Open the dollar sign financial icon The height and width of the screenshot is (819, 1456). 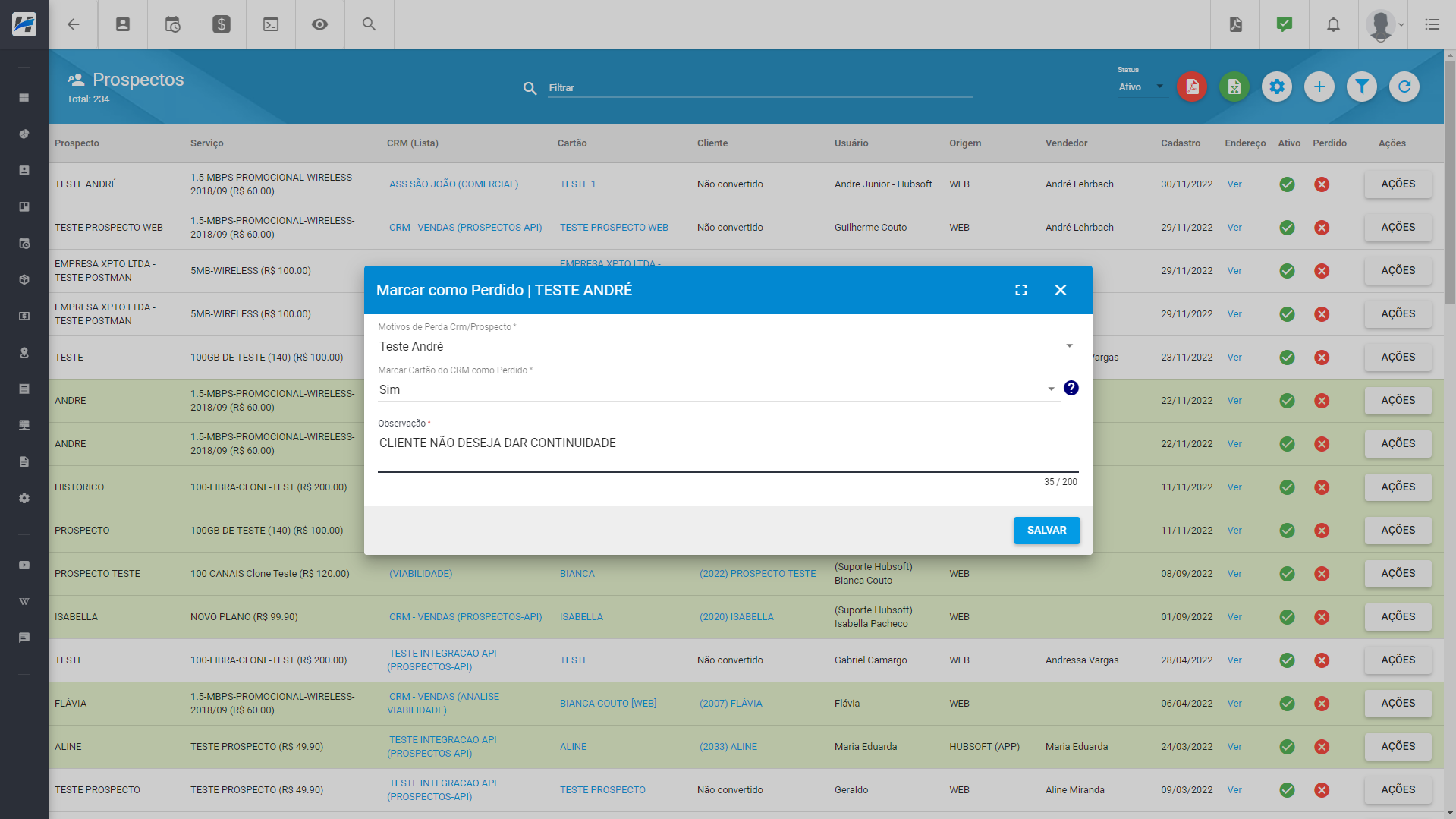[222, 24]
